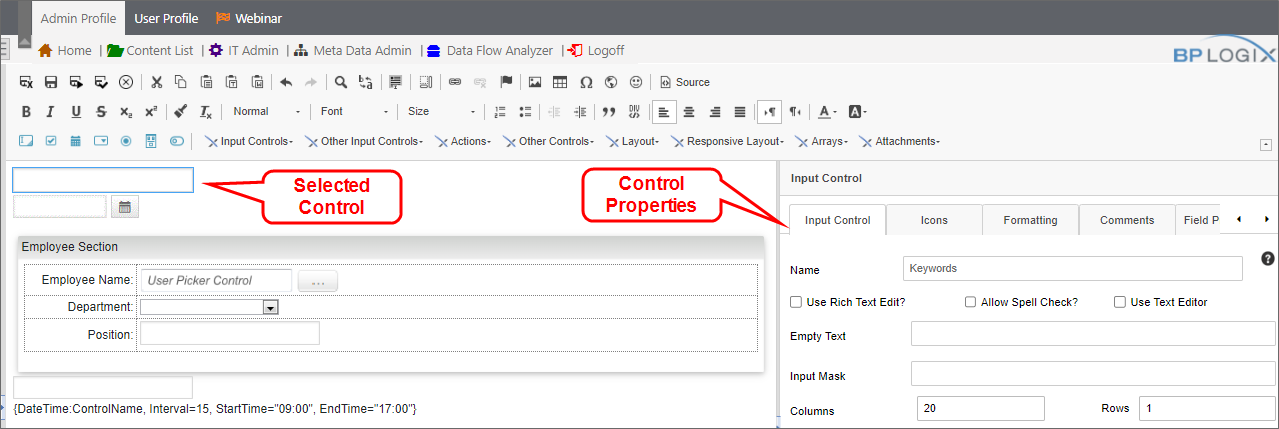The height and width of the screenshot is (429, 1279).
Task: Insert special character with the Omega icon
Action: pyautogui.click(x=586, y=82)
